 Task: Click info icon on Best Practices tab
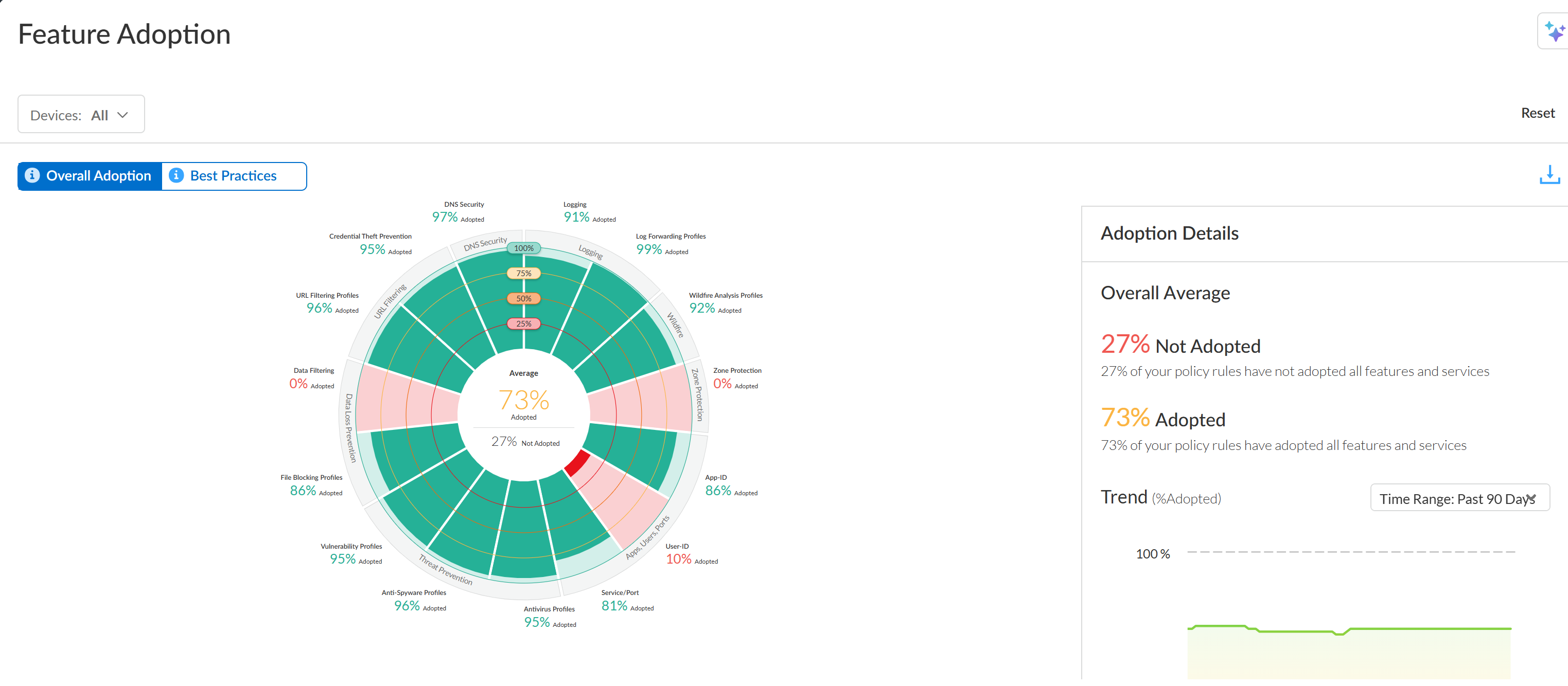point(176,176)
